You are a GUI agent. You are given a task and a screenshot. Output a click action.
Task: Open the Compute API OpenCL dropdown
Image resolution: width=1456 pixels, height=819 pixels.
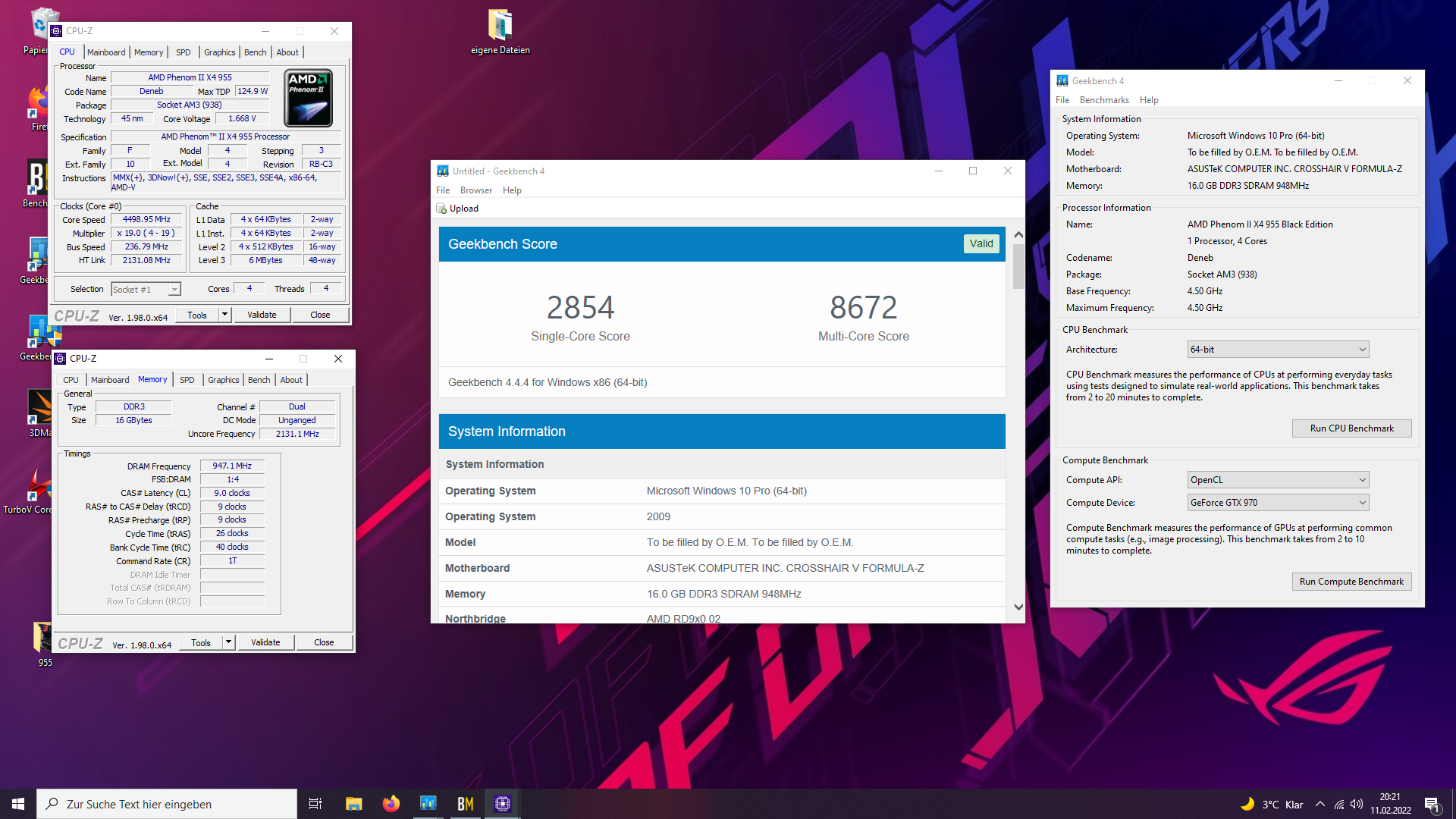point(1278,480)
